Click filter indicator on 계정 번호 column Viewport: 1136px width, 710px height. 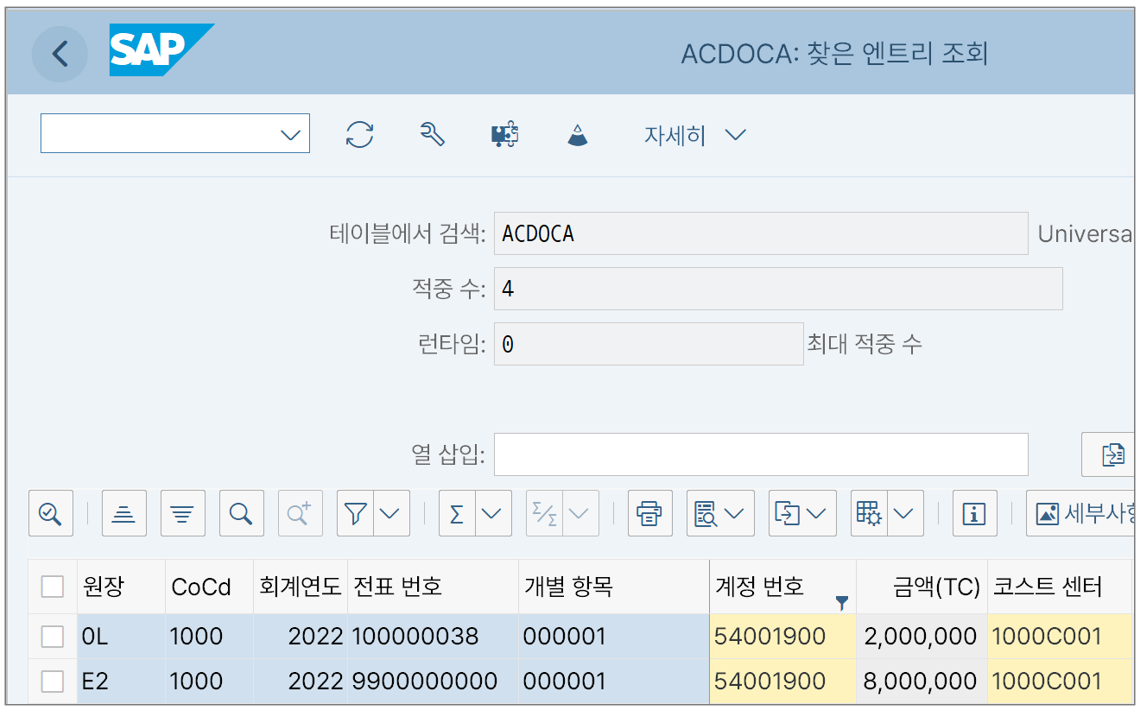coord(841,602)
